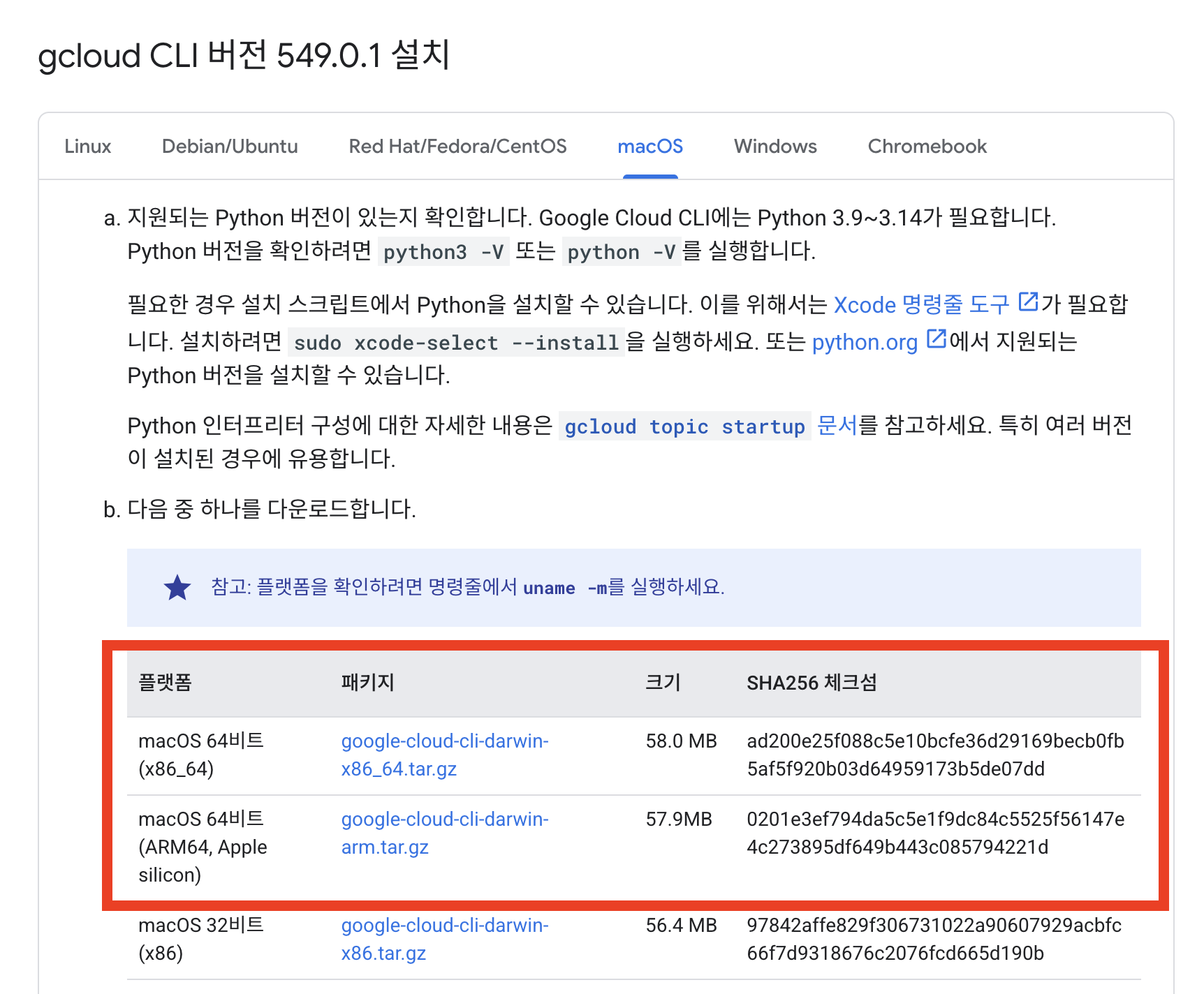Click the SHA256 체크섬 column header
Screen dimensions: 1204x994
pyautogui.click(x=812, y=683)
